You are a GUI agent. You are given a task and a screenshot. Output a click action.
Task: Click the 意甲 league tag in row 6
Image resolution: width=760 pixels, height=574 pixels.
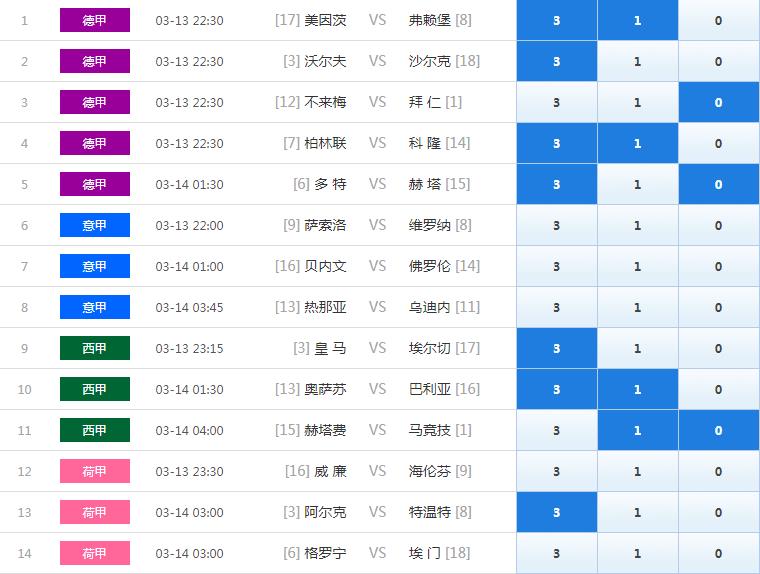tap(95, 225)
